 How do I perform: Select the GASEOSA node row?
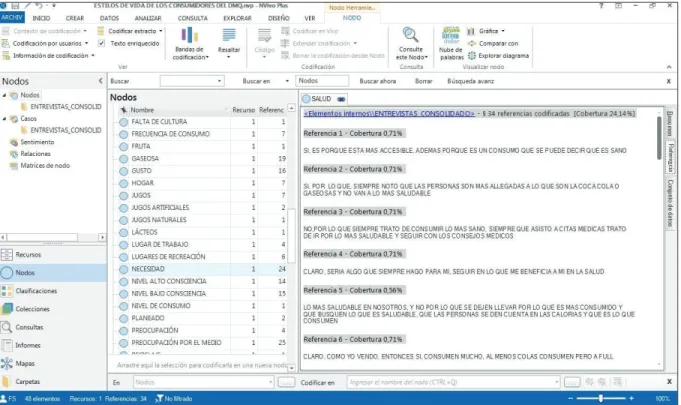tap(202, 159)
